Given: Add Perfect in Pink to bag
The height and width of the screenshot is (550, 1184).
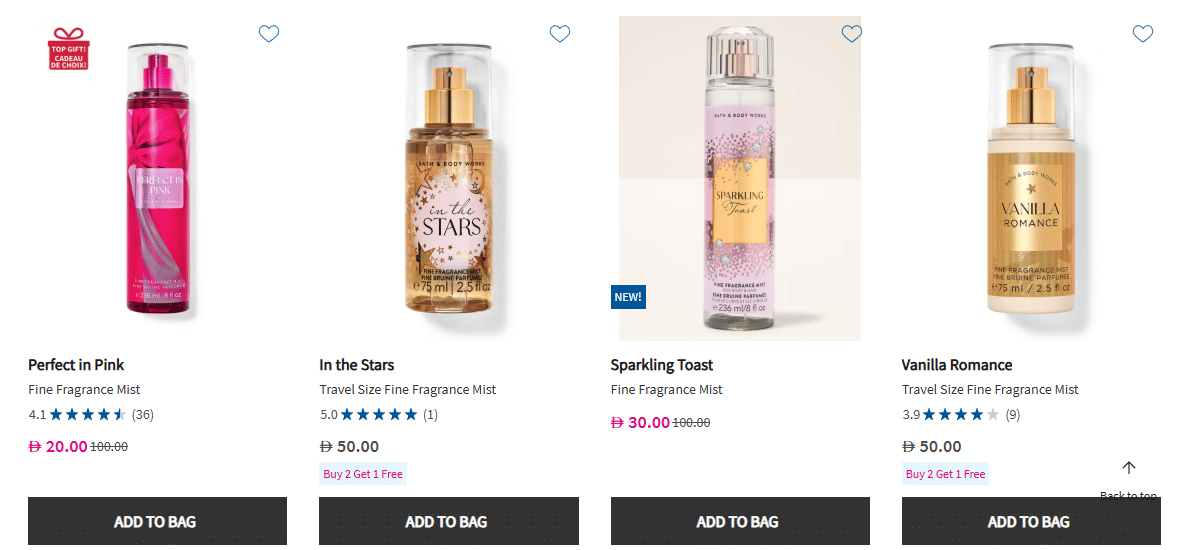Looking at the screenshot, I should pos(157,521).
